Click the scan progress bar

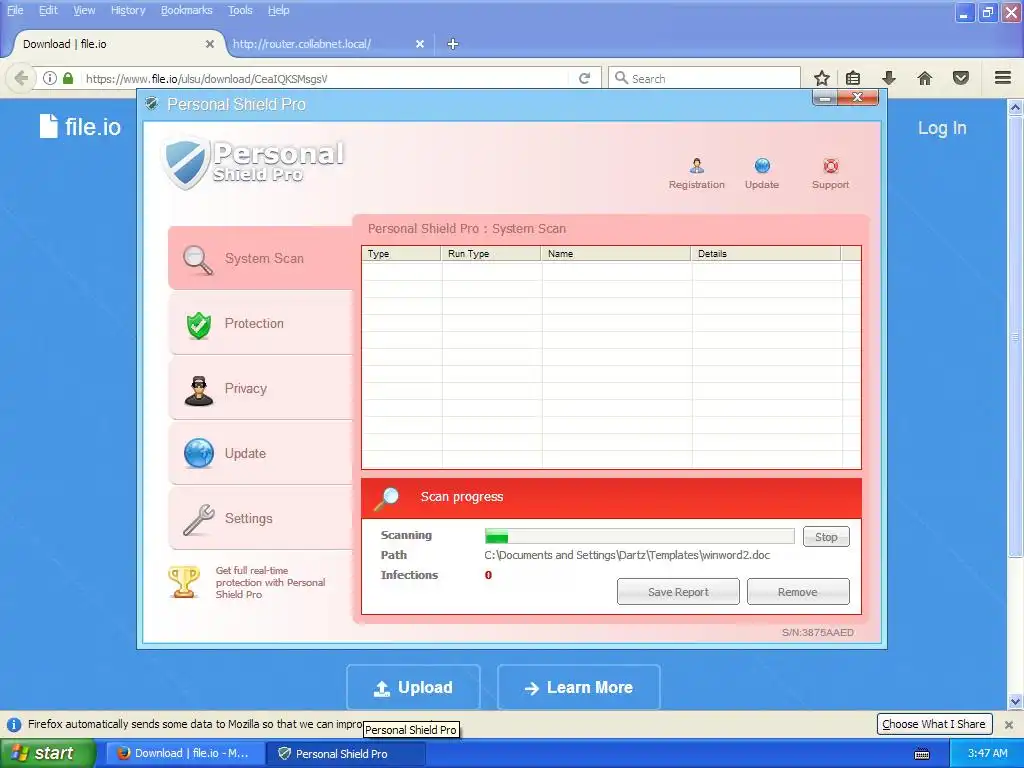[x=639, y=537]
